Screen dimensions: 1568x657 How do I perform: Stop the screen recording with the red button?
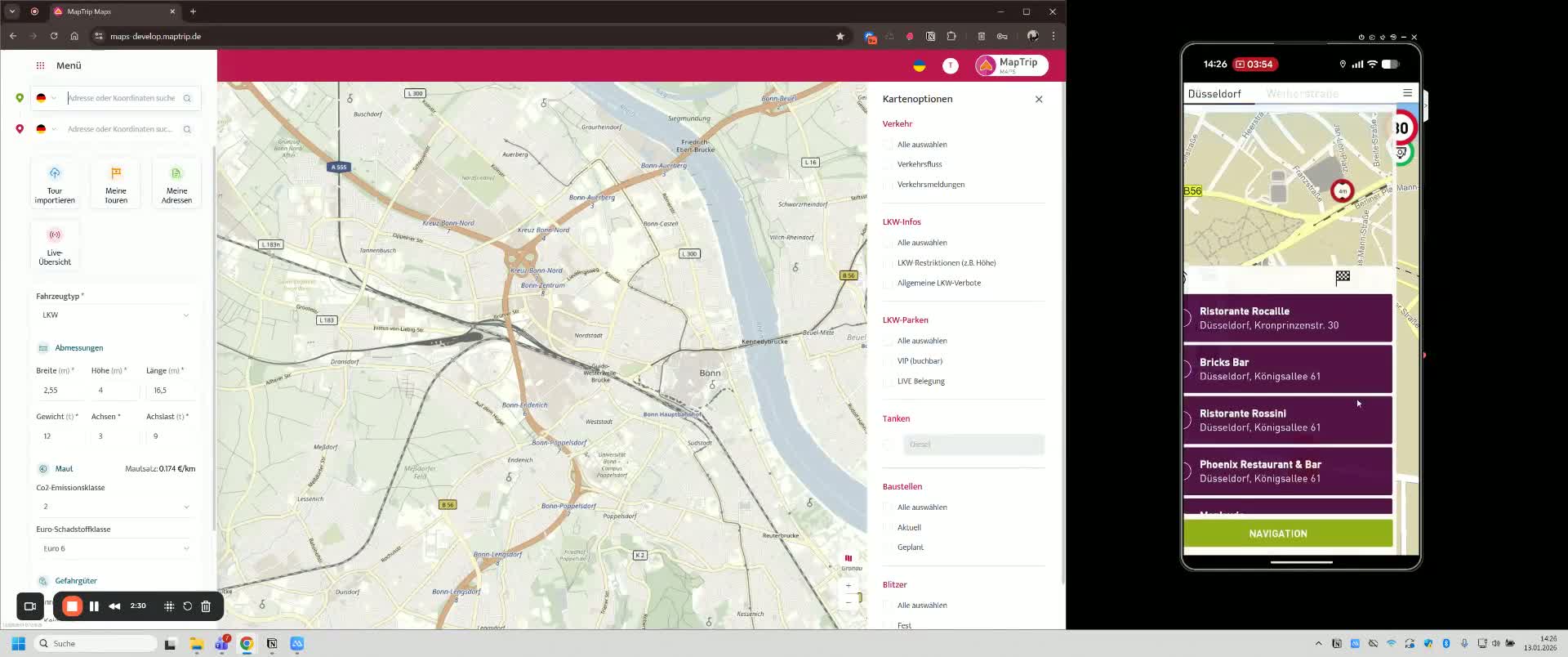[x=72, y=606]
